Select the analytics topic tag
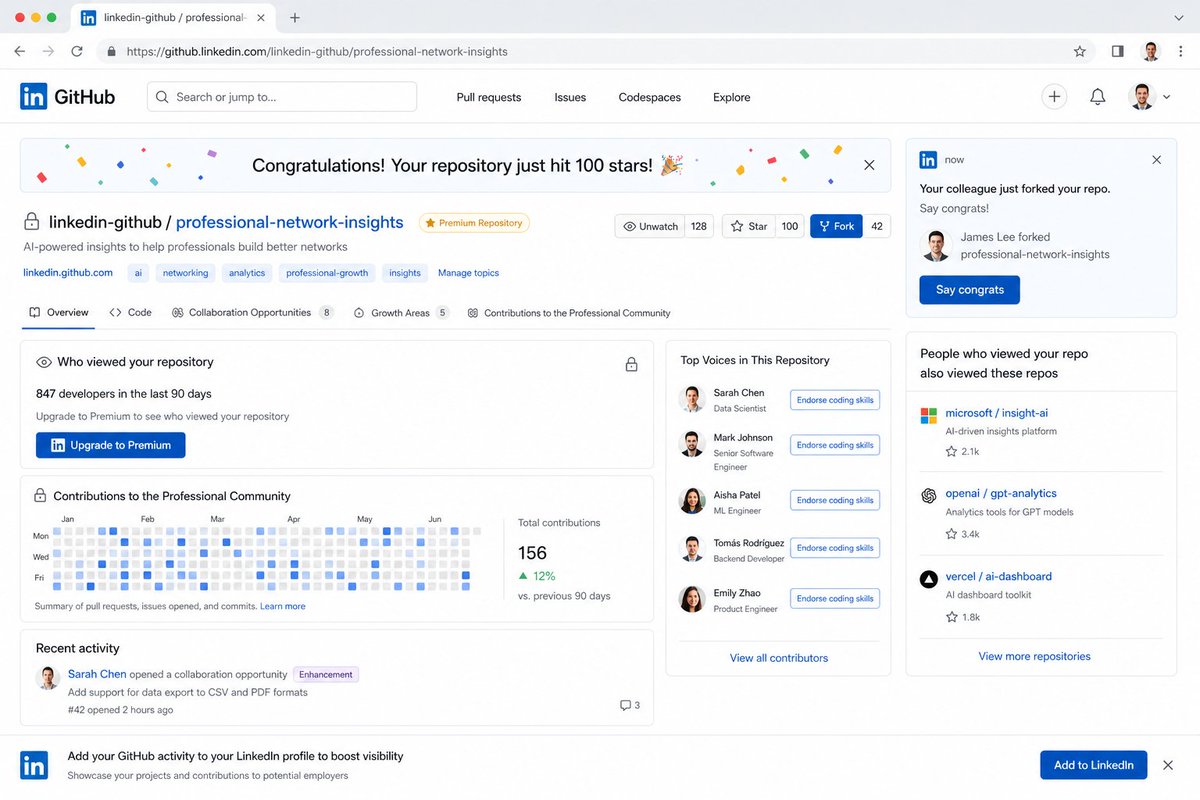Screen dimensions: 1200x800 click(x=247, y=273)
